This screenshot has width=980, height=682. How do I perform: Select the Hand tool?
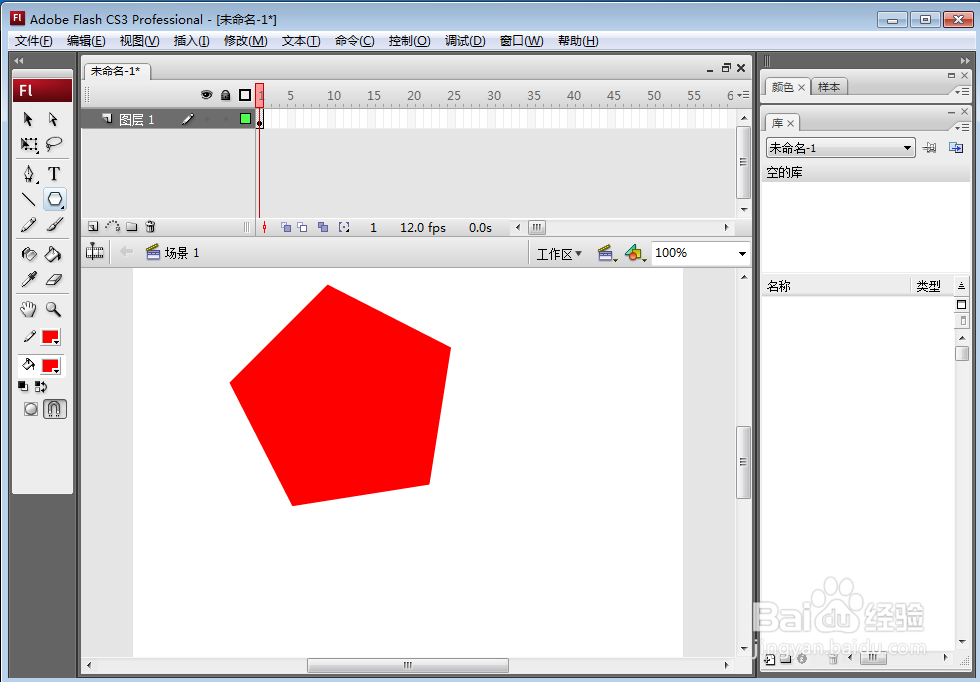(29, 309)
